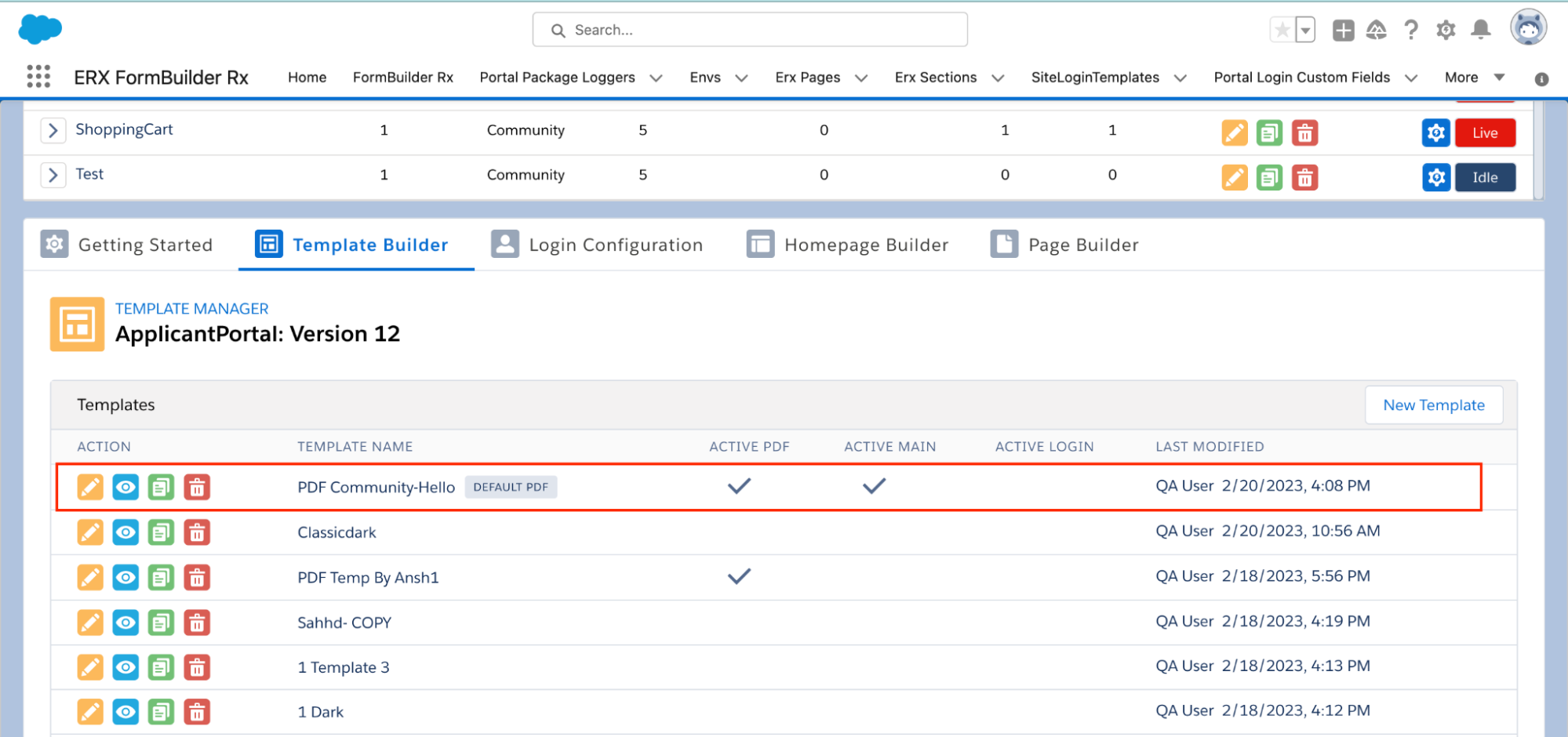Open settings gear for Test portal
Screen dimensions: 1568x737
pos(1435,177)
